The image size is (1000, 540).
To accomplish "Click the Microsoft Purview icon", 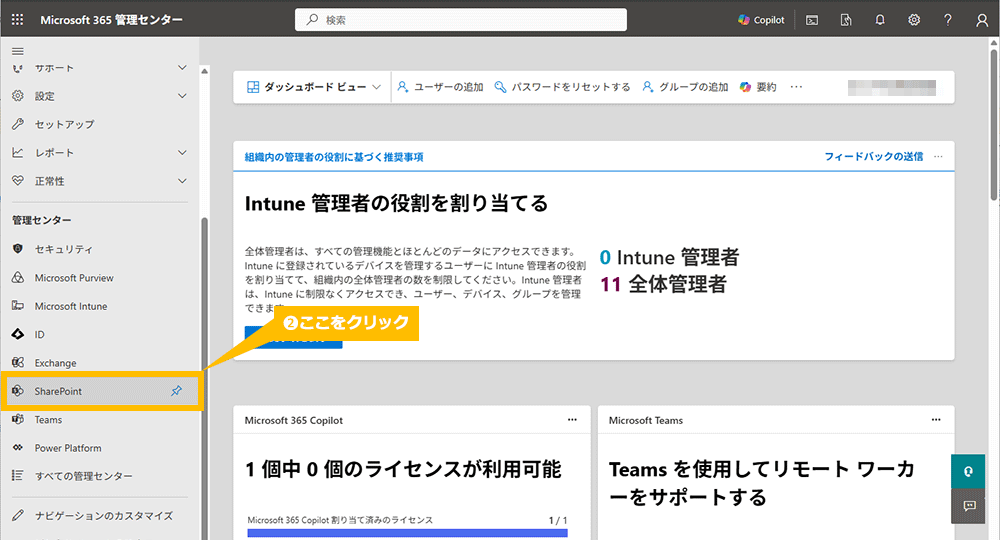I will tap(18, 277).
